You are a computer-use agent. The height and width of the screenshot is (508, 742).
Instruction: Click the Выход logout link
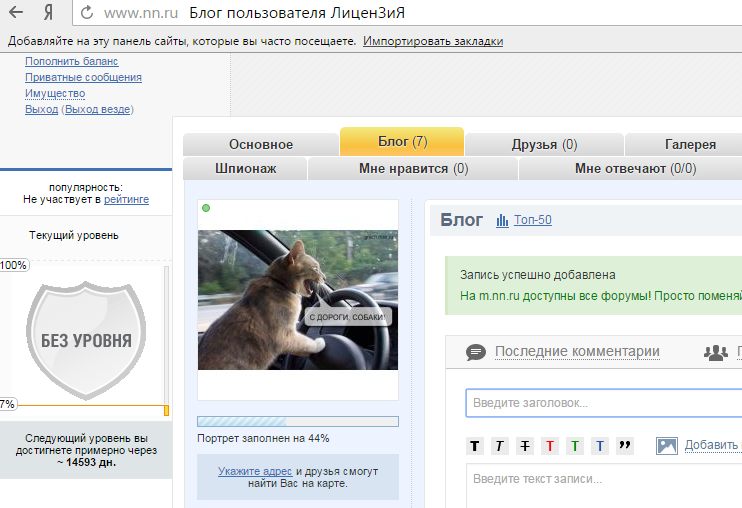[x=42, y=109]
